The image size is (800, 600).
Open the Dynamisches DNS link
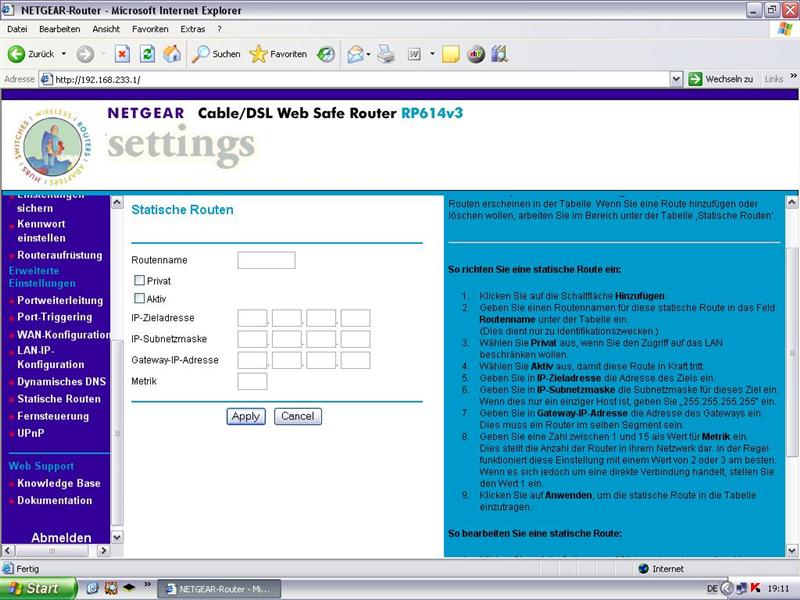[x=61, y=382]
